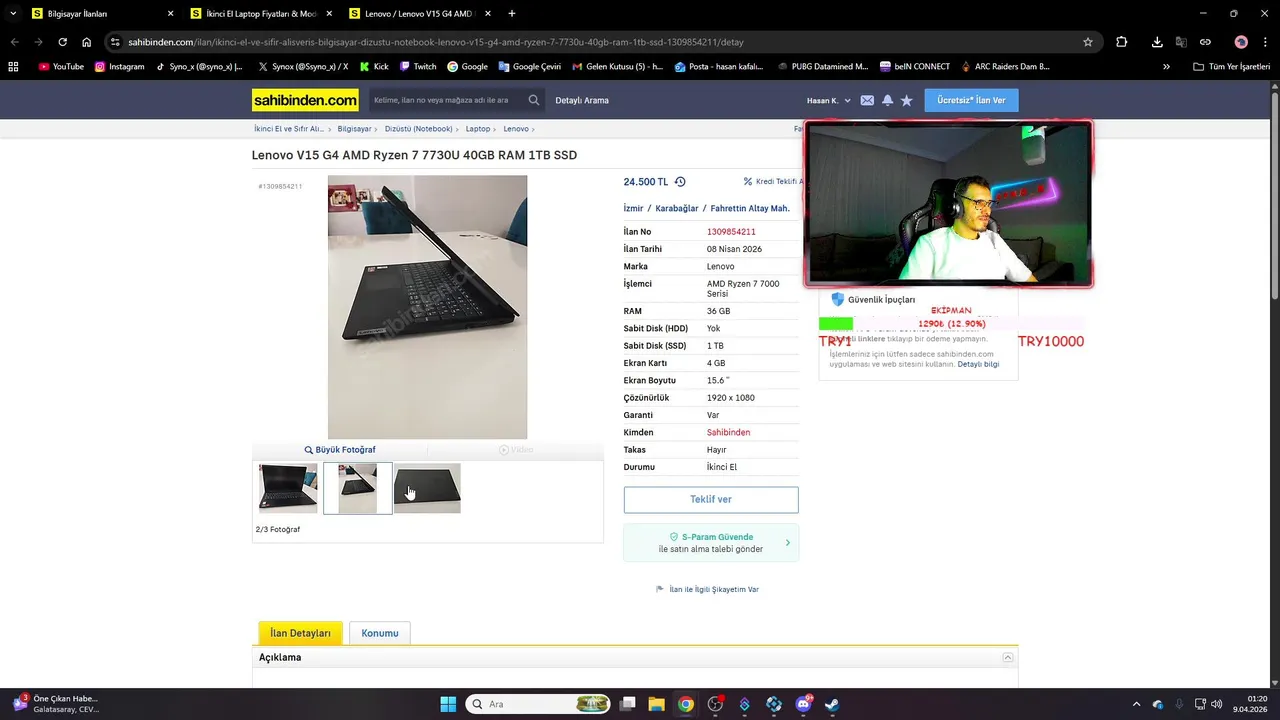Collapse the Açıklama section
Screen dimensions: 1280x720
pyautogui.click(x=1008, y=657)
